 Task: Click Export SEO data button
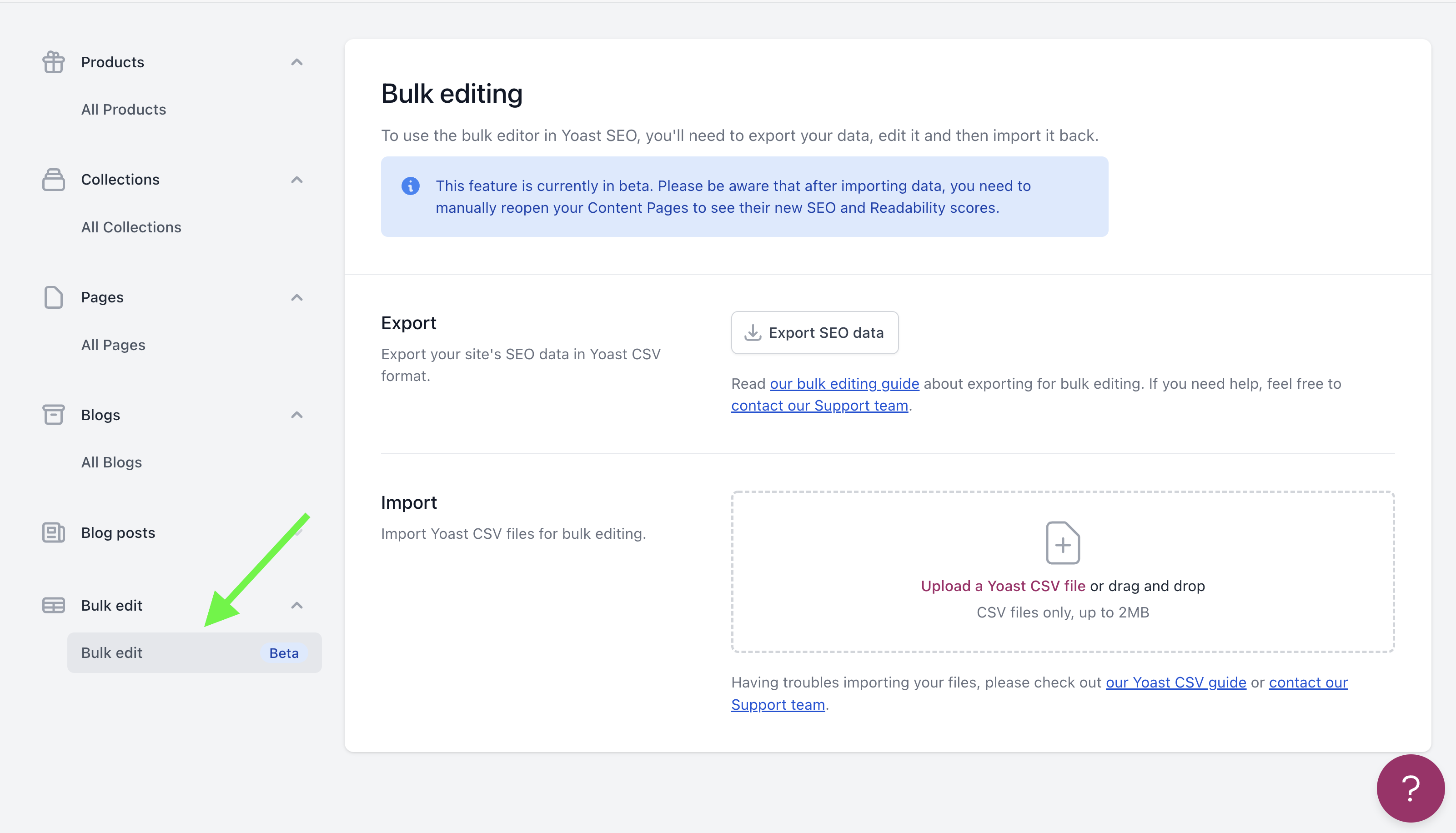click(x=815, y=333)
